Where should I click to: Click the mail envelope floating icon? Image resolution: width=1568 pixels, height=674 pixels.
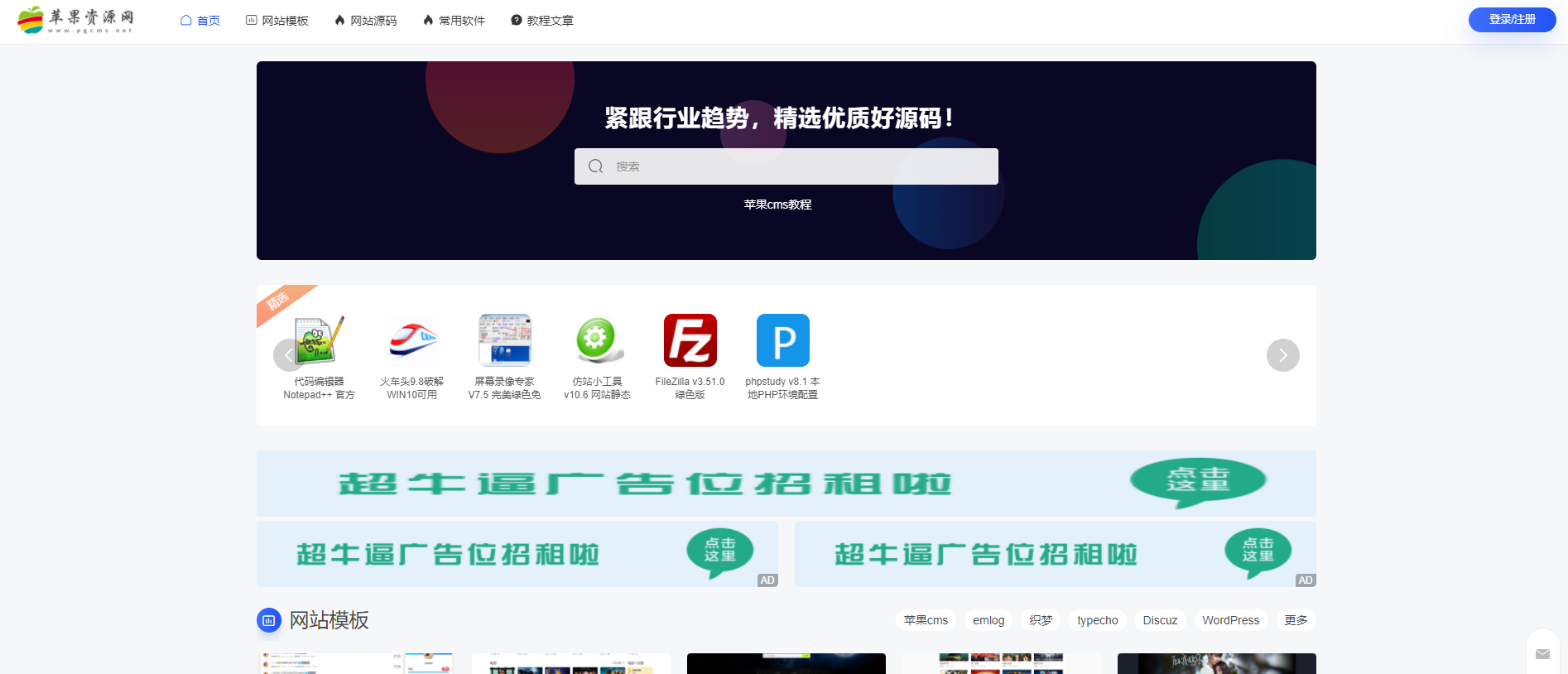[x=1542, y=654]
